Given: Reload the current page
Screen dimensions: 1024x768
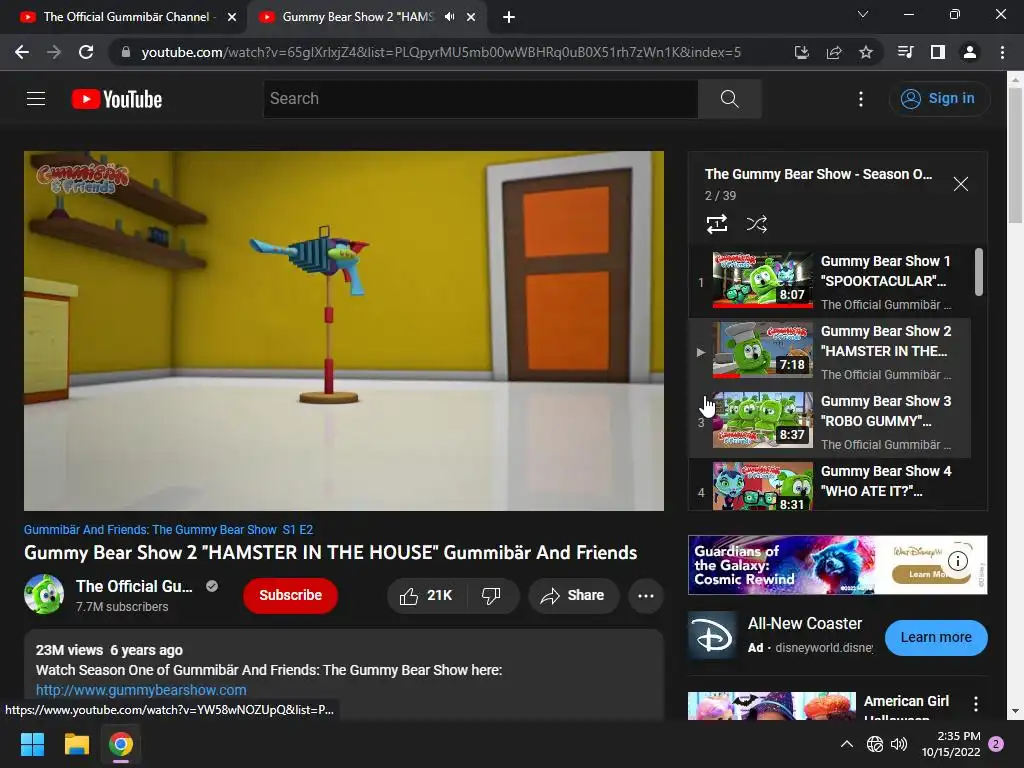Looking at the screenshot, I should 86,52.
